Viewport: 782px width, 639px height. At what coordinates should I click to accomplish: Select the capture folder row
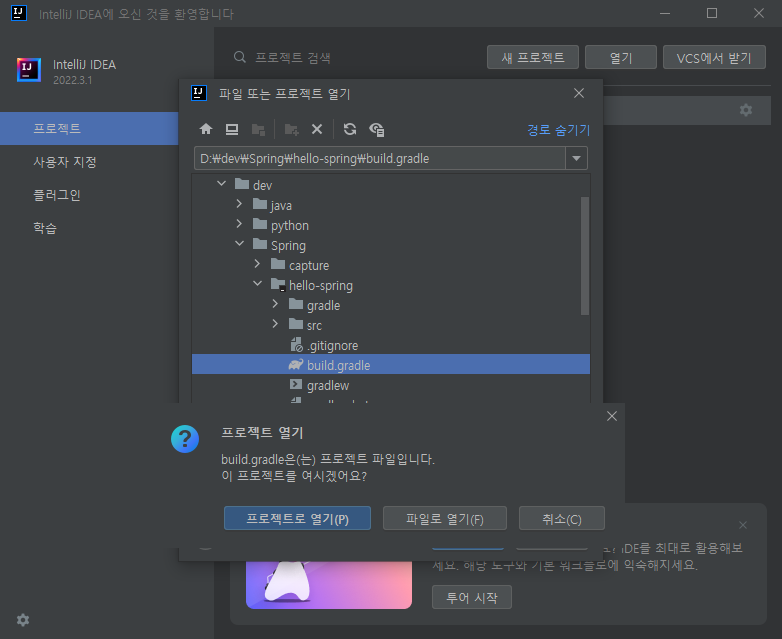tap(391, 265)
